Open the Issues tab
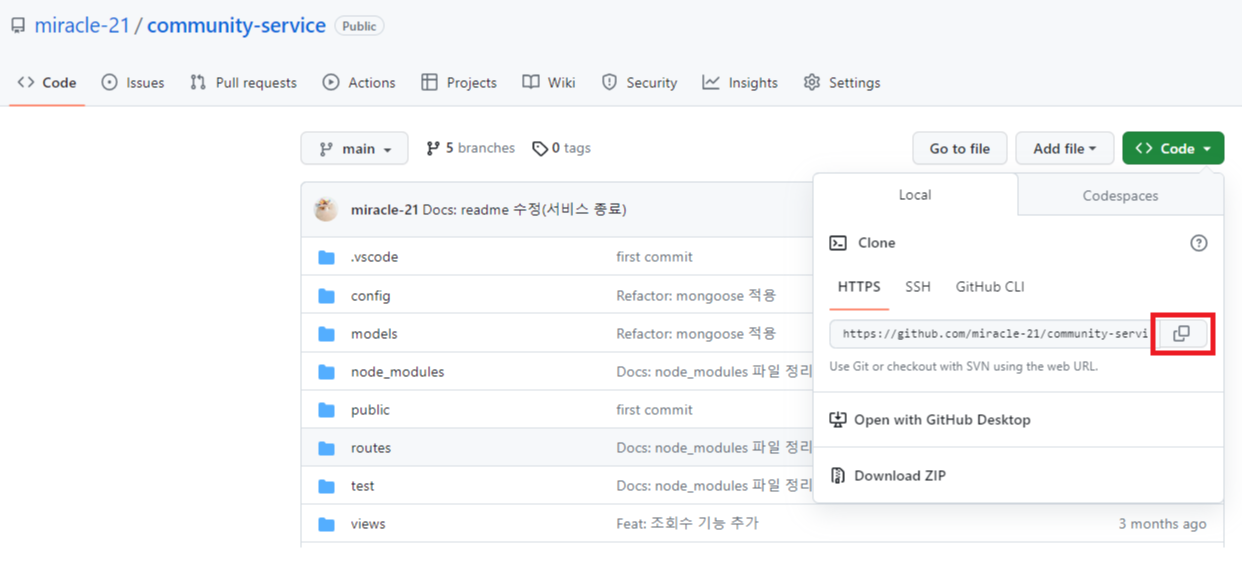This screenshot has width=1242, height=579. (133, 82)
